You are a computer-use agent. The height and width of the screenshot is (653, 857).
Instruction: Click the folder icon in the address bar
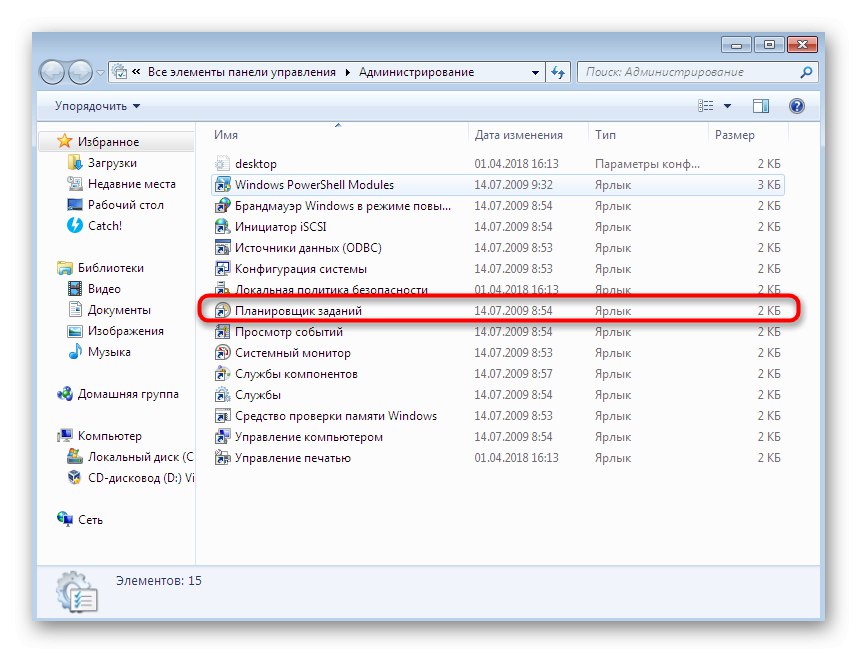[x=120, y=72]
